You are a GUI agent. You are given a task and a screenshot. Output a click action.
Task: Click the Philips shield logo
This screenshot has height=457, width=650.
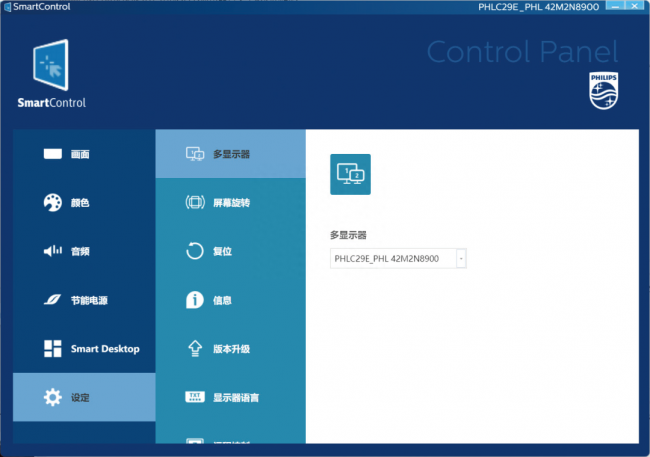point(604,91)
